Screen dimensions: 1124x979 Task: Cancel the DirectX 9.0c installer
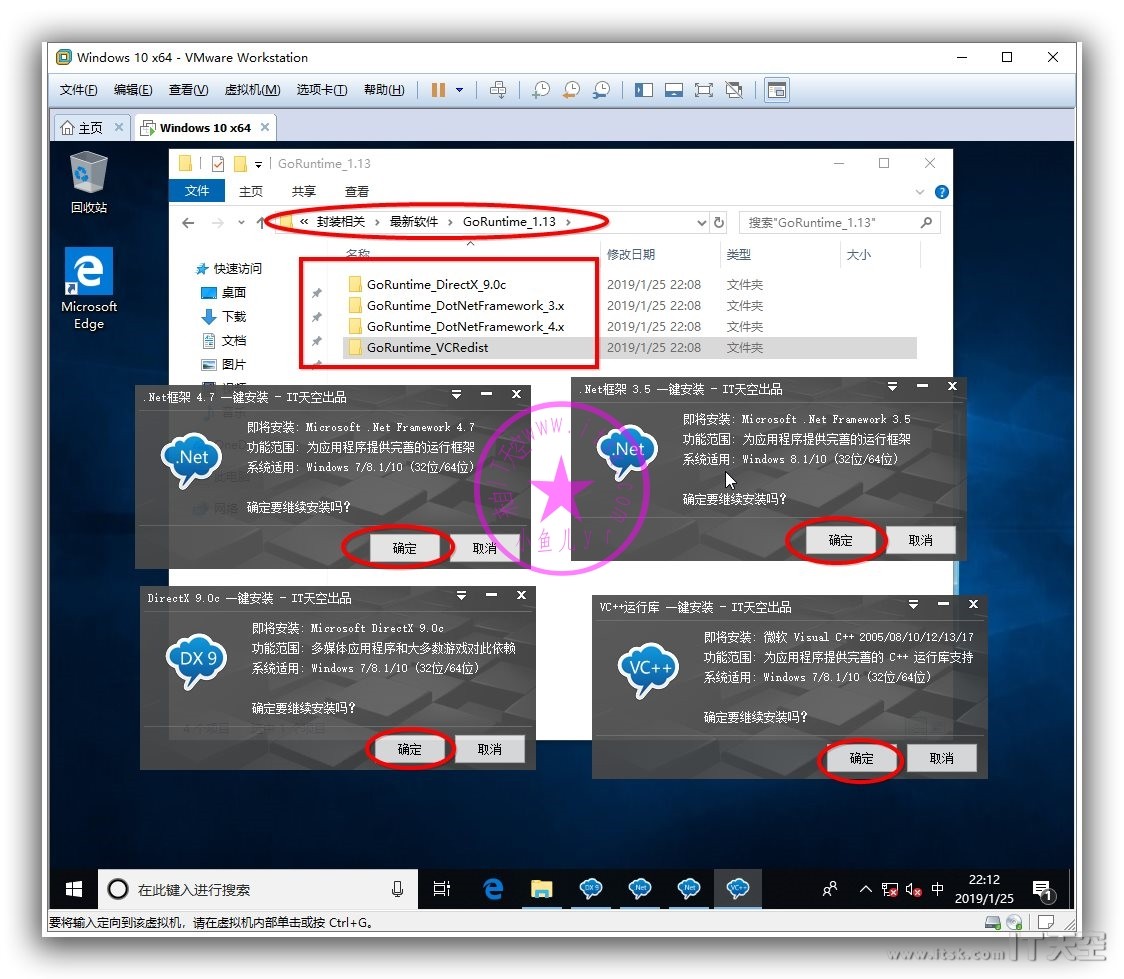click(x=490, y=749)
